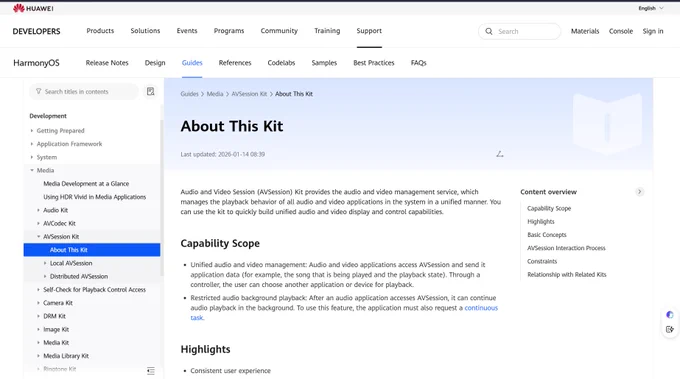Viewport: 680px width, 379px height.
Task: Expand the AVCodec Kit node
Action: [x=38, y=224]
